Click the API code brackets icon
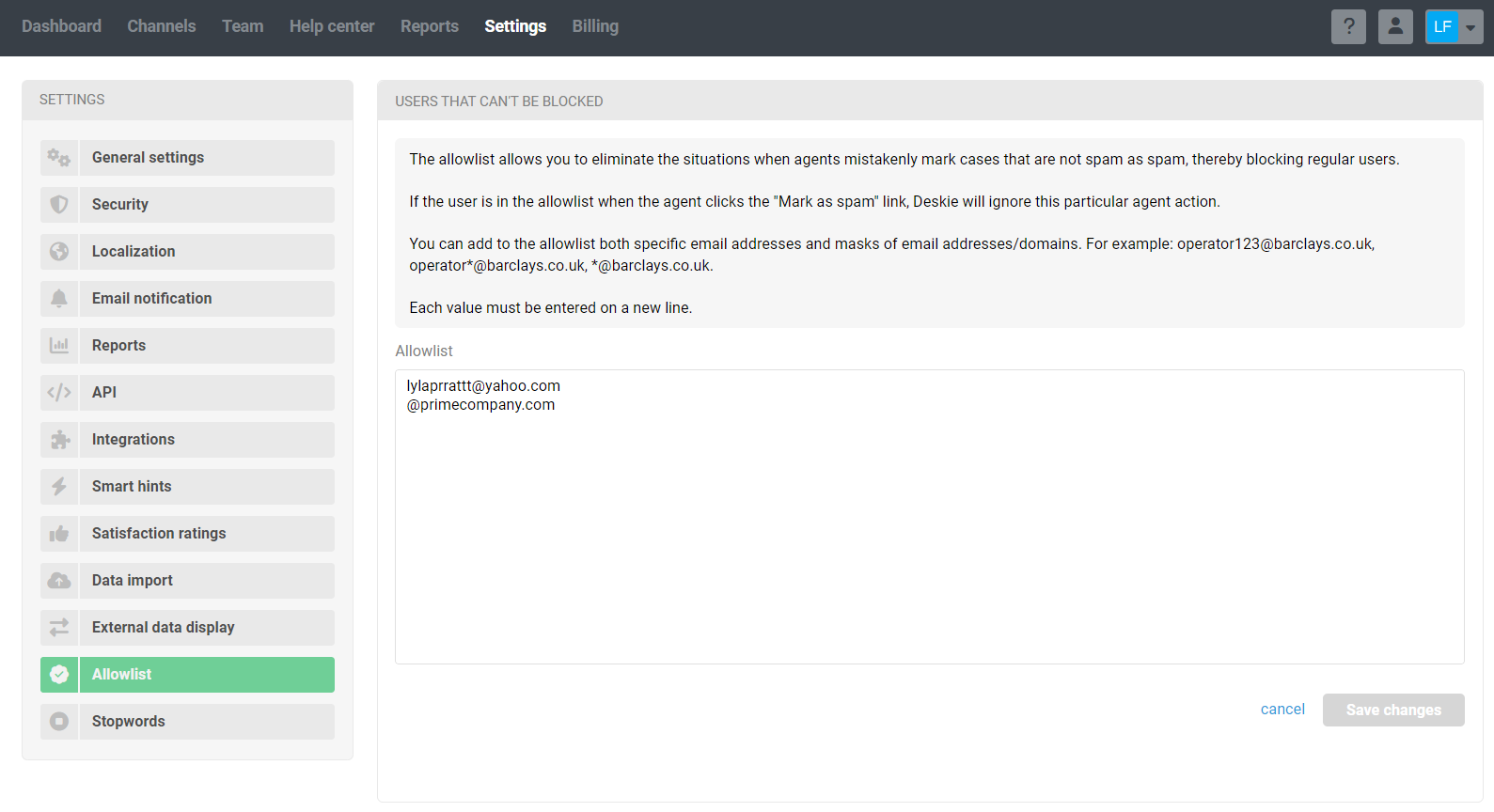 pyautogui.click(x=59, y=393)
